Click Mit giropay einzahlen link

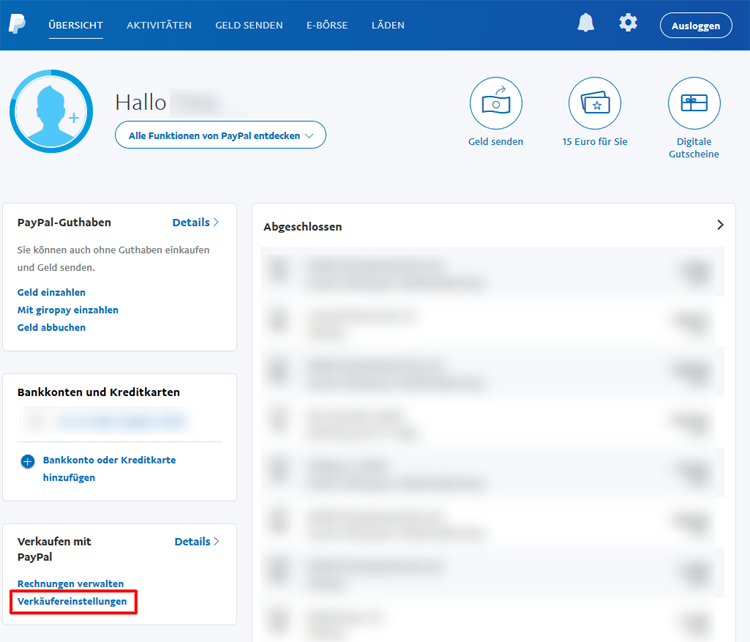[68, 310]
